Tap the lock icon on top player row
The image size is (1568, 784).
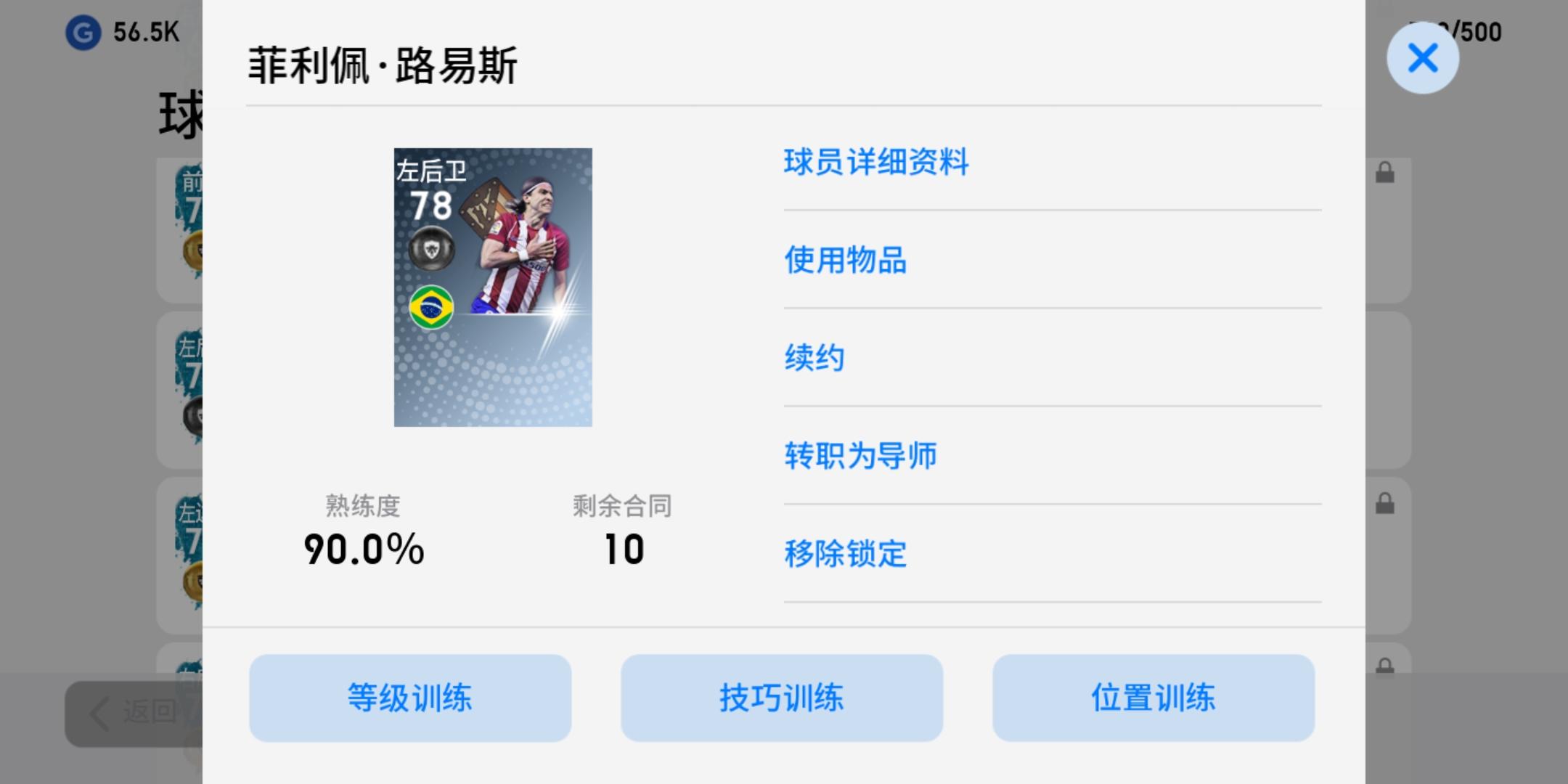pos(1385,173)
